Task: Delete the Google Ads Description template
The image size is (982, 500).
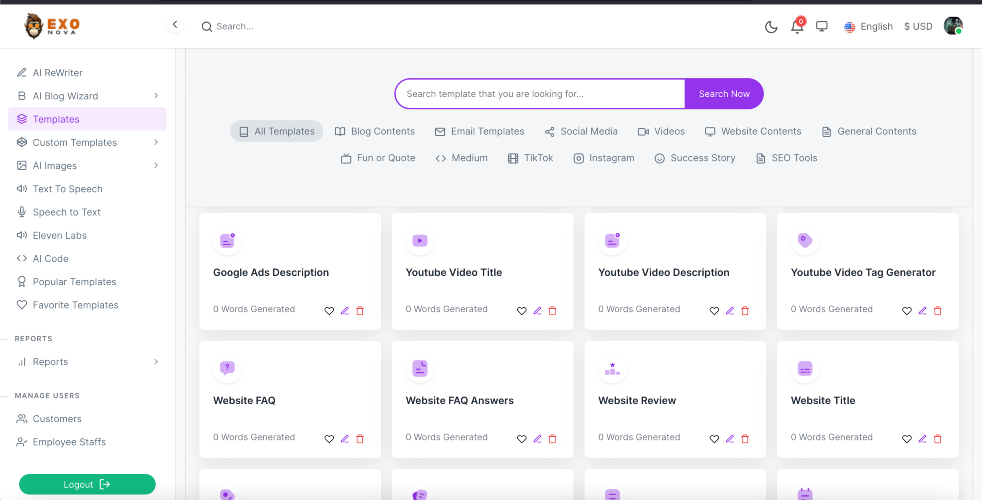Action: [x=359, y=311]
